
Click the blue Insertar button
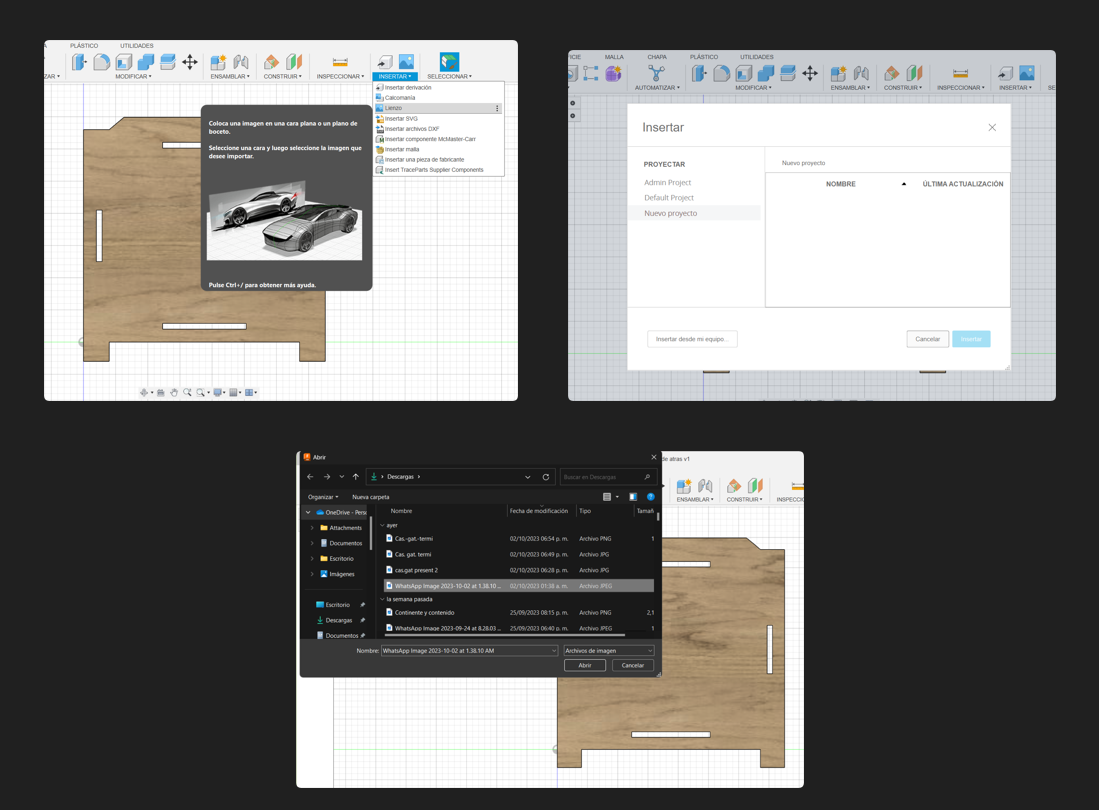coord(971,339)
